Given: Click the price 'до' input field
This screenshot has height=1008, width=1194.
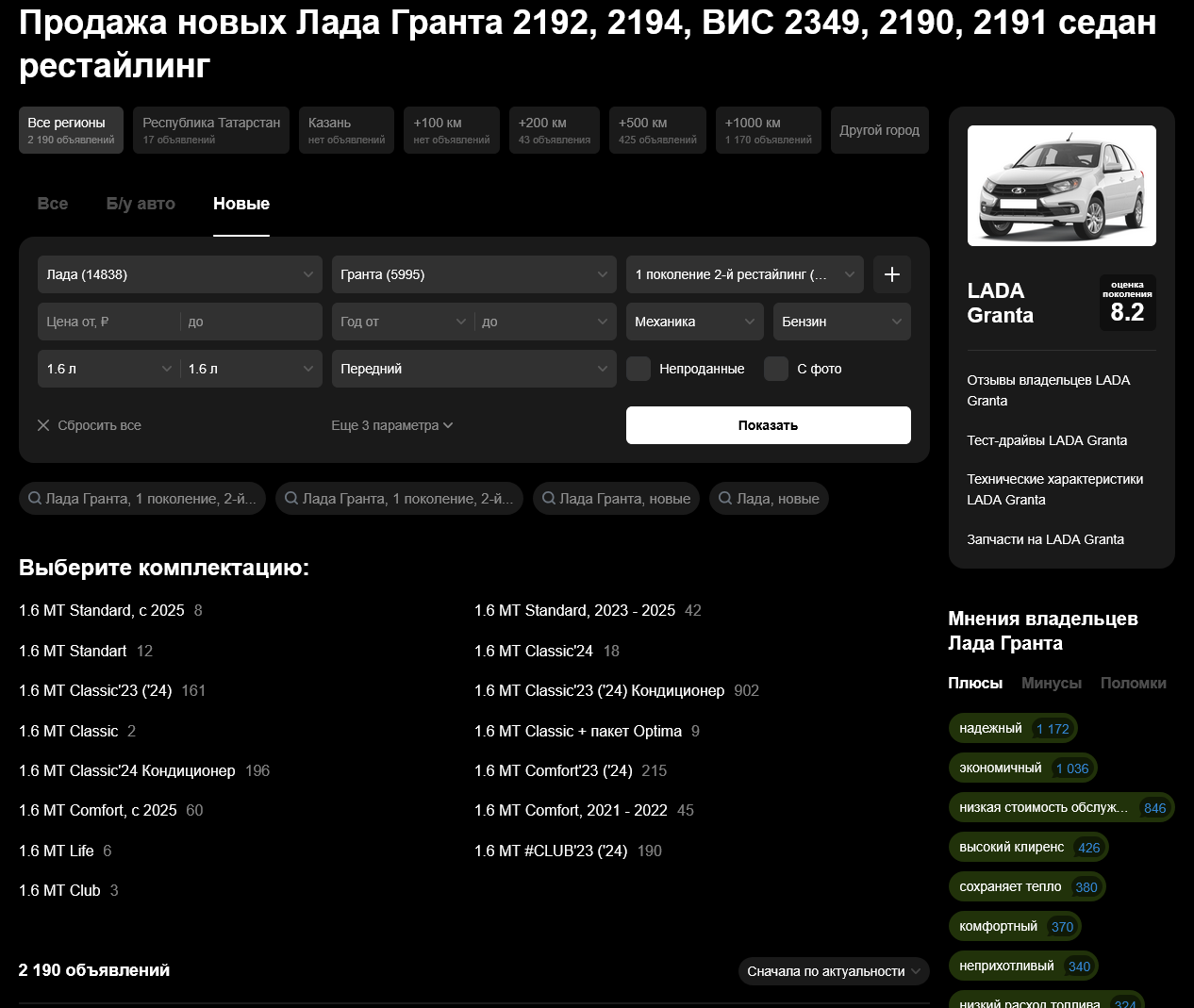Looking at the screenshot, I should (x=252, y=322).
